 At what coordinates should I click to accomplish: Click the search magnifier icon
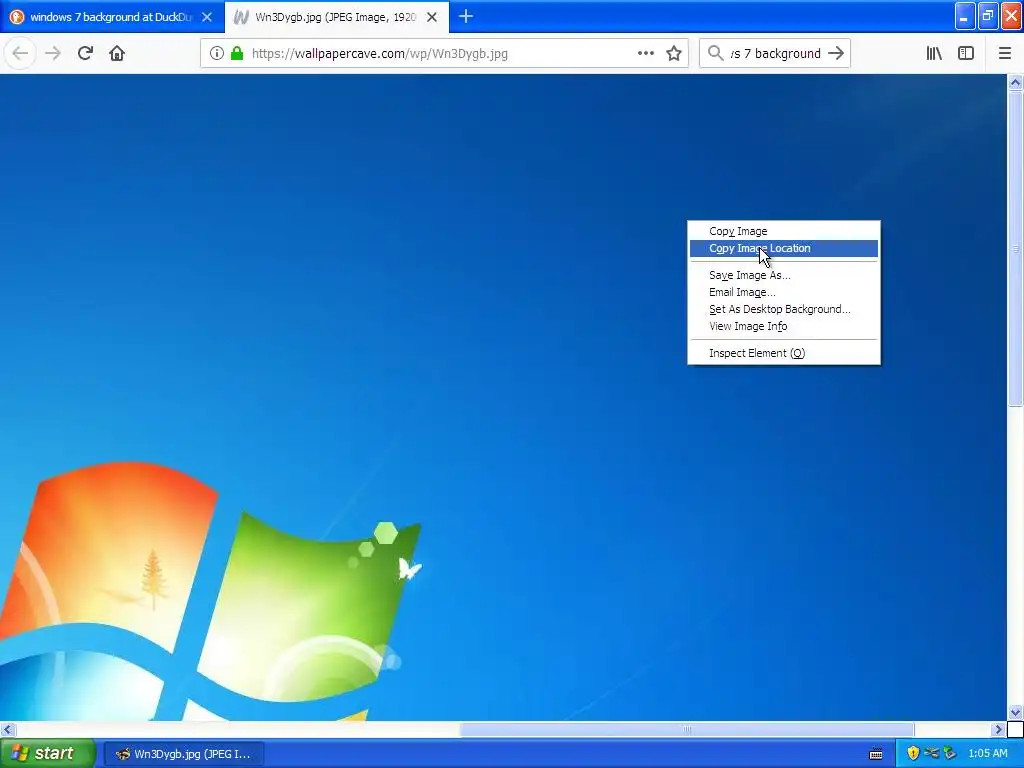[x=716, y=54]
